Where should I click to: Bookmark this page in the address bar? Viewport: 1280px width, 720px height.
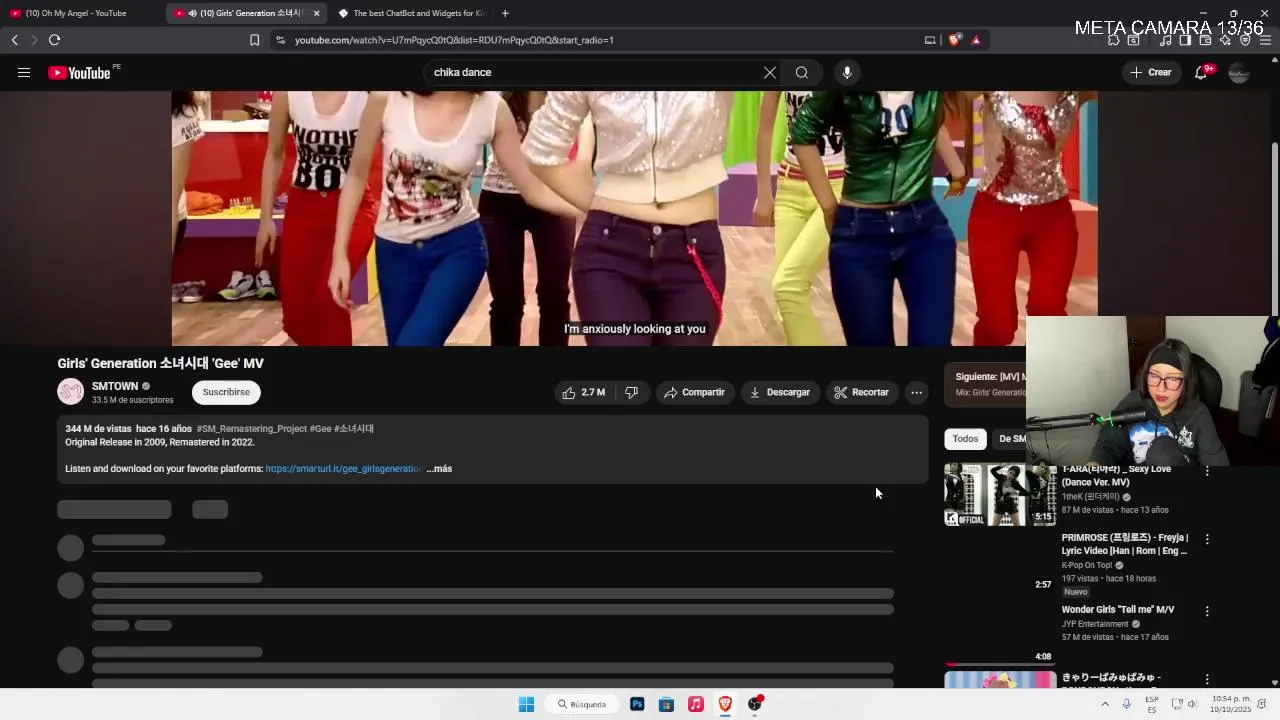pyautogui.click(x=254, y=40)
